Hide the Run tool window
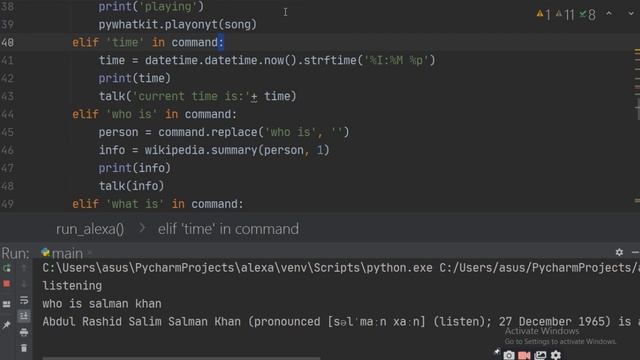The height and width of the screenshot is (360, 640). [635, 253]
